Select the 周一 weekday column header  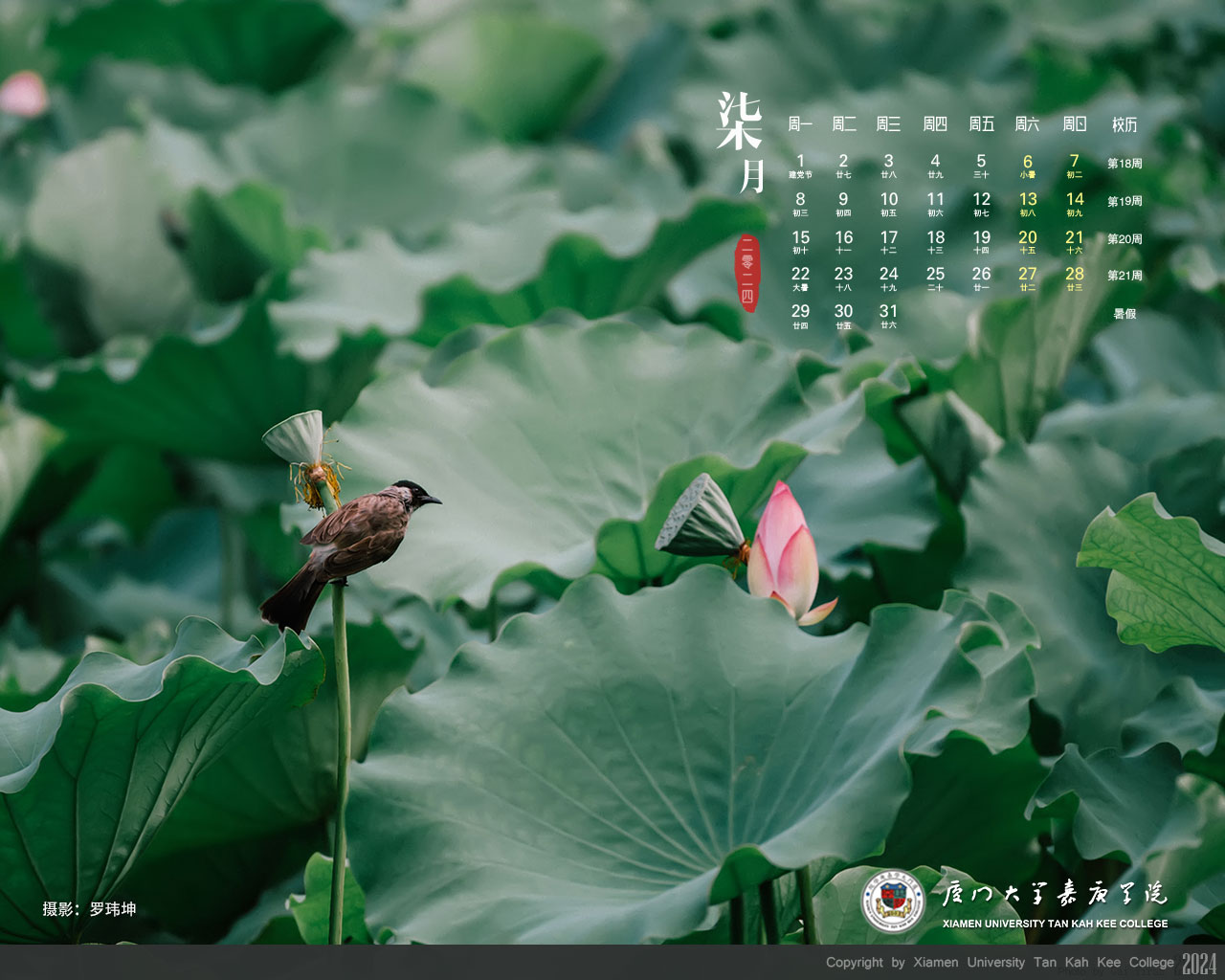click(x=800, y=124)
